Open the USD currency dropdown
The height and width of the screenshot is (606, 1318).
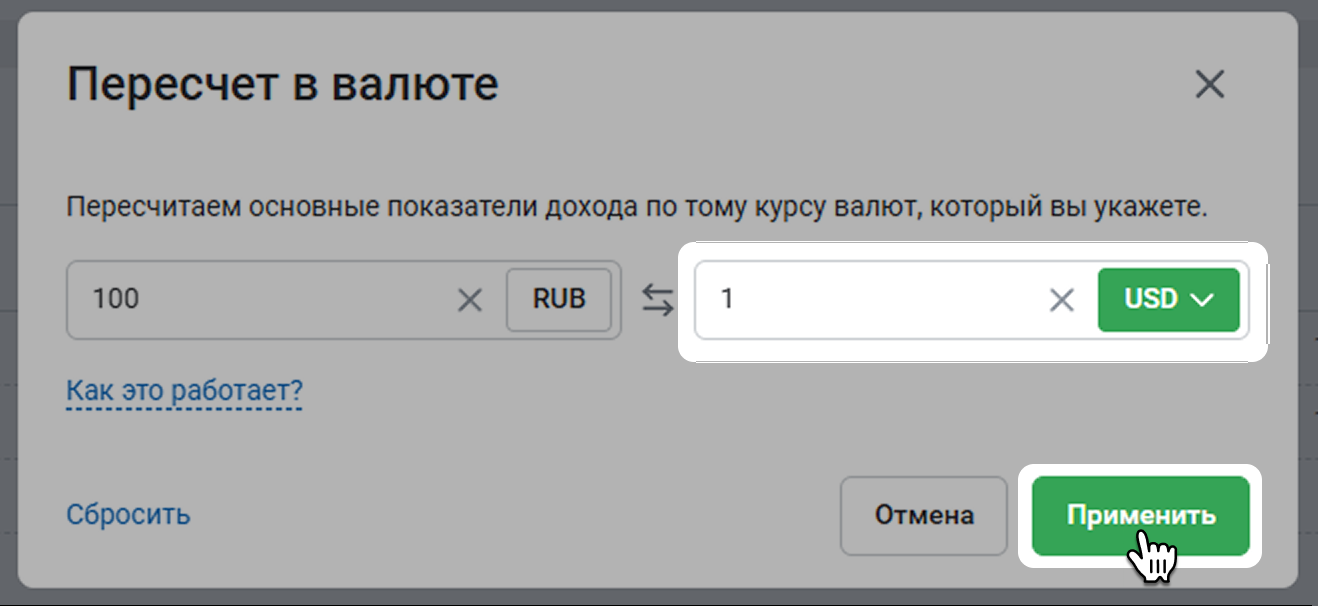tap(1168, 300)
